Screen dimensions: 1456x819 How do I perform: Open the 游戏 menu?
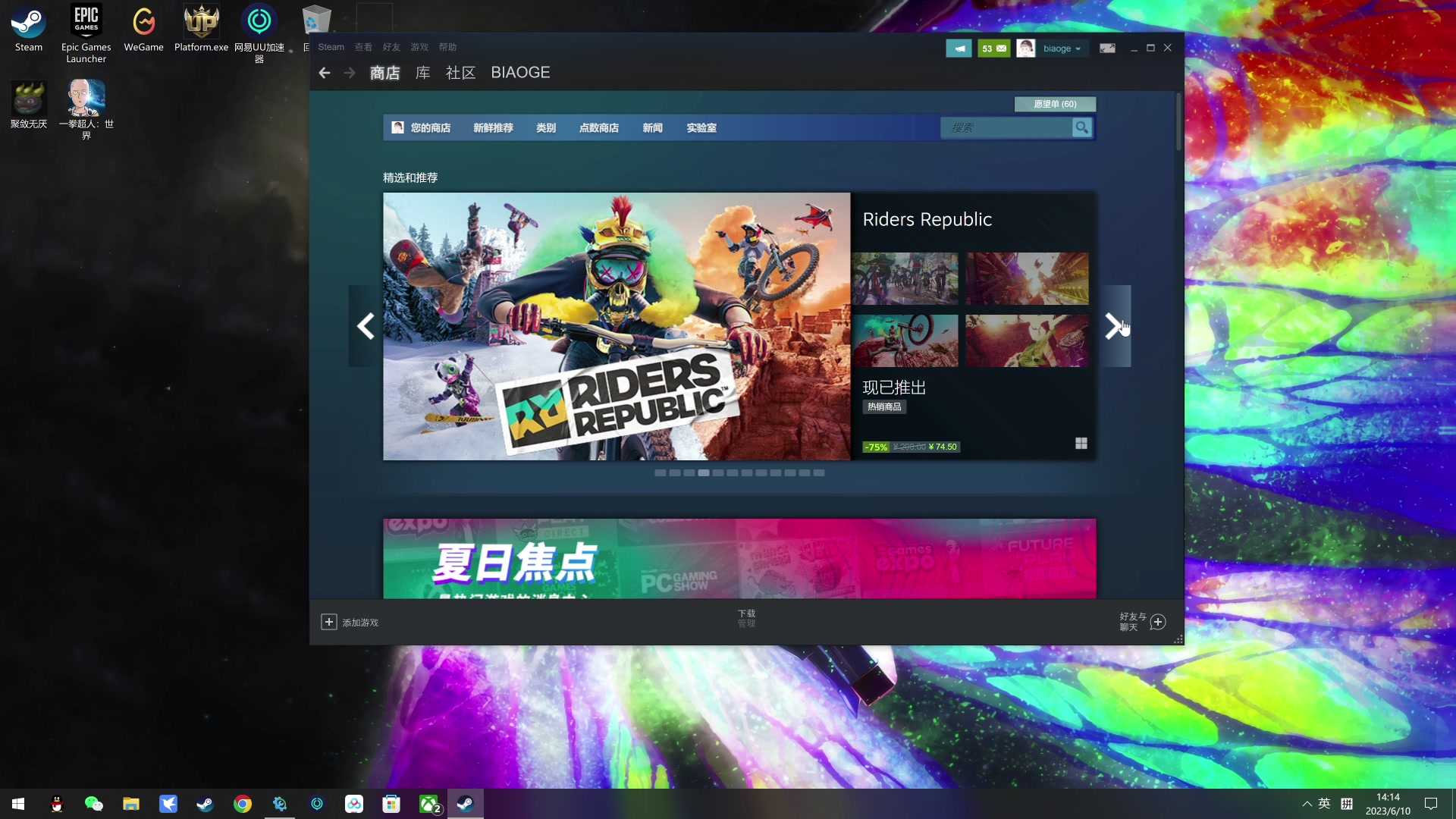pyautogui.click(x=419, y=47)
